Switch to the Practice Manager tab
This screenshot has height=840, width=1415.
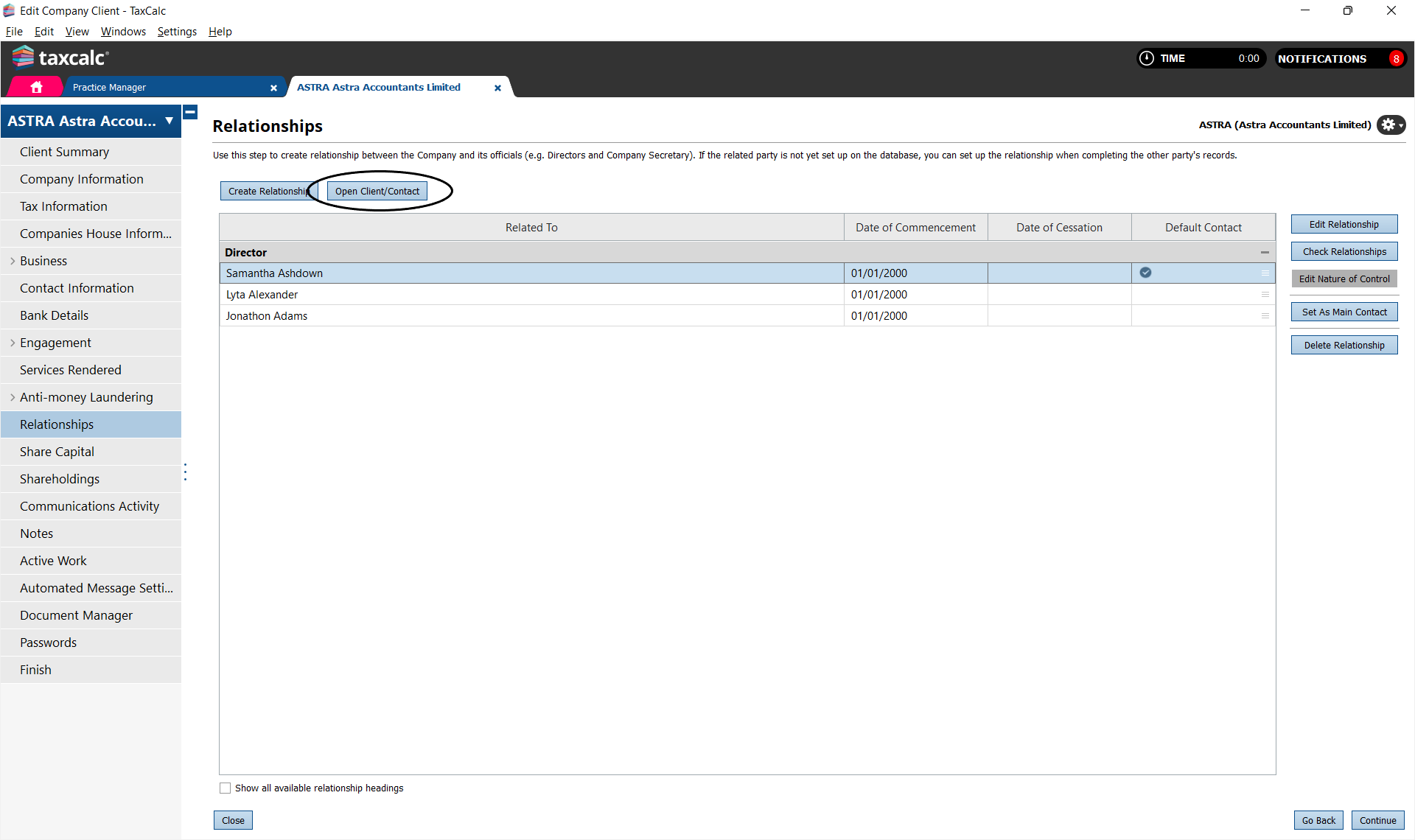click(109, 88)
